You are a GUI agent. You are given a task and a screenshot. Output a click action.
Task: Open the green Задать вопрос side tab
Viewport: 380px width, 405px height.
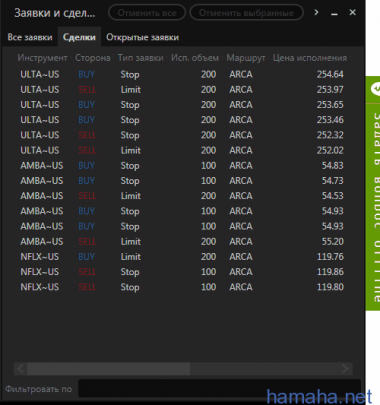pos(373,193)
